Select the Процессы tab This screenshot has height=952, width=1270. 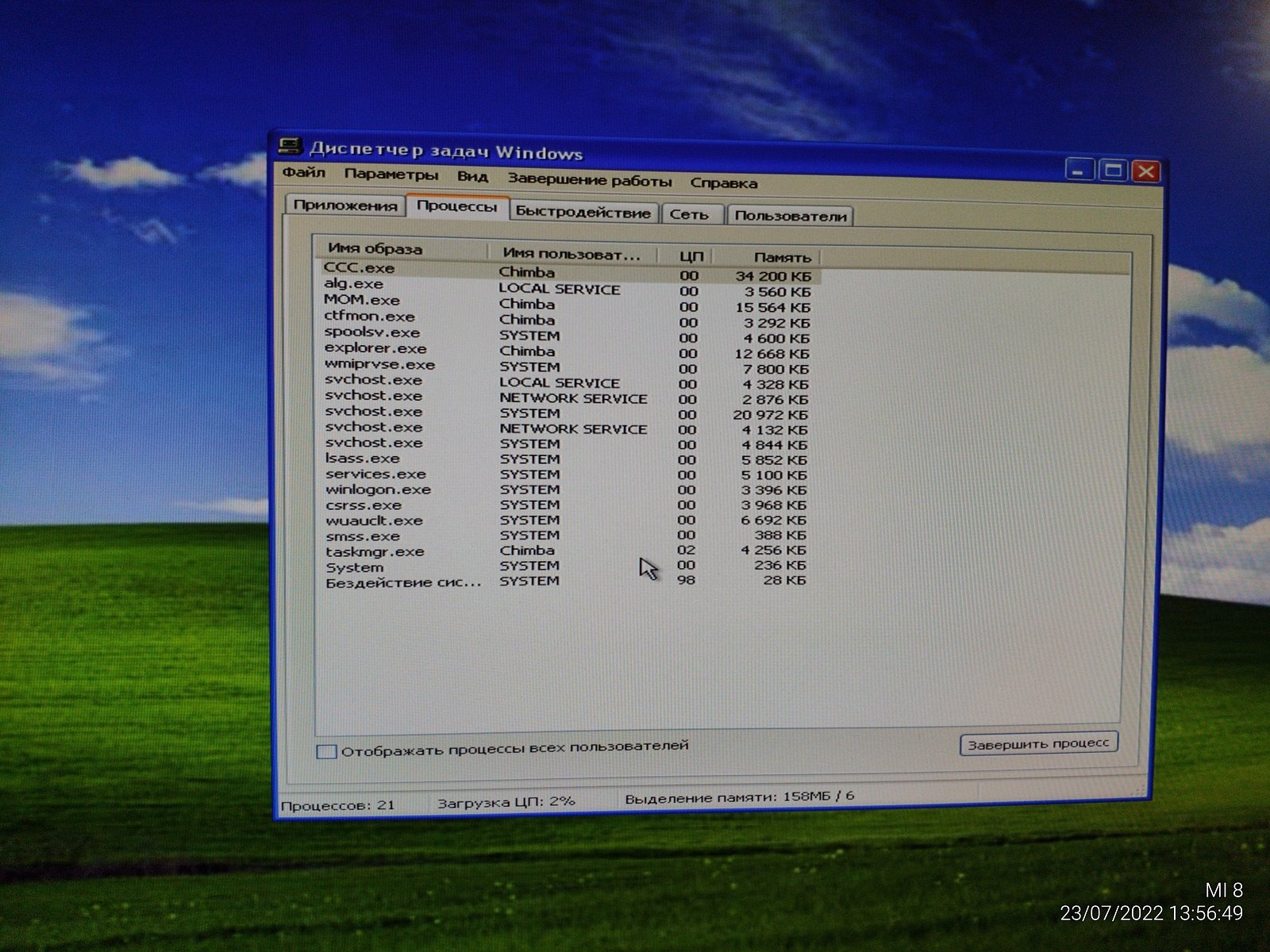pos(457,206)
